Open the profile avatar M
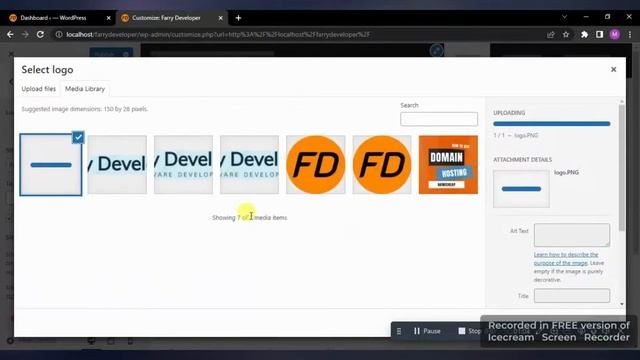 coord(615,35)
